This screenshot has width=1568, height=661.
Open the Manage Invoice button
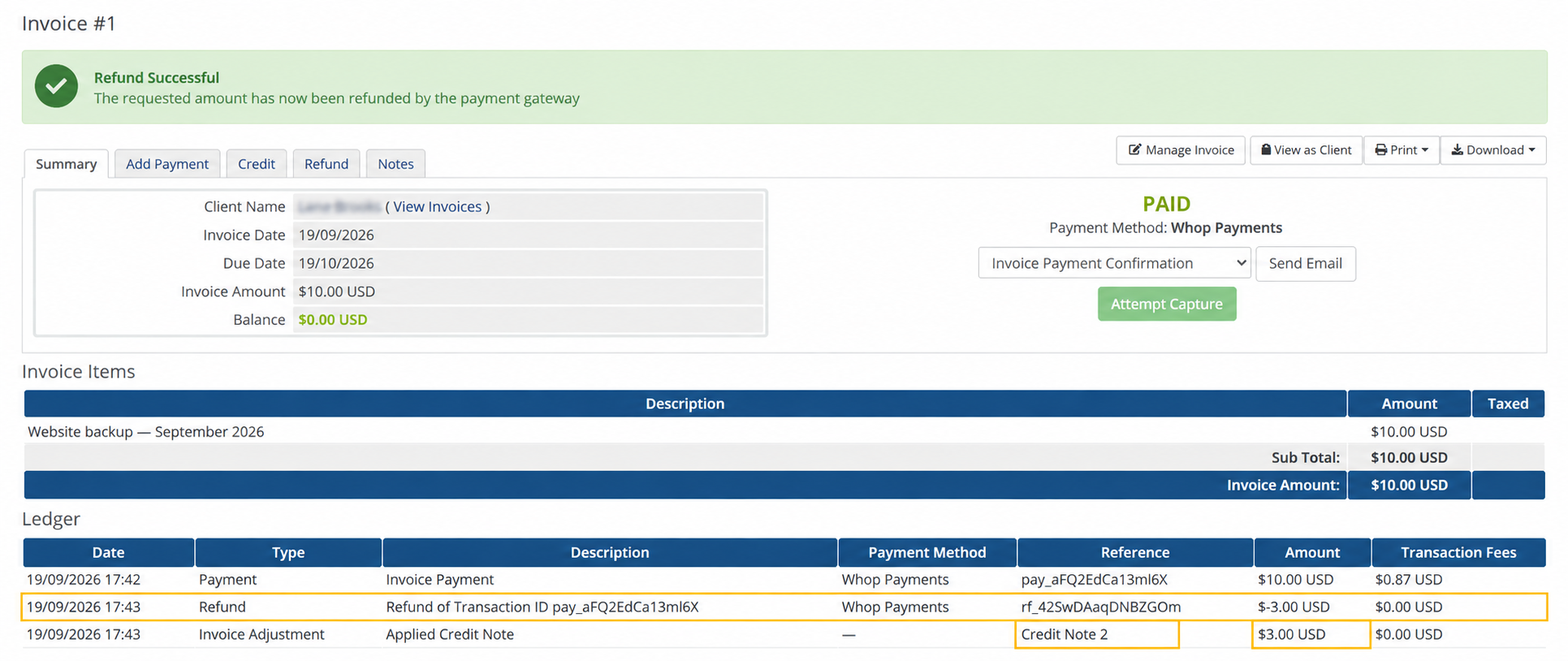click(x=1181, y=150)
